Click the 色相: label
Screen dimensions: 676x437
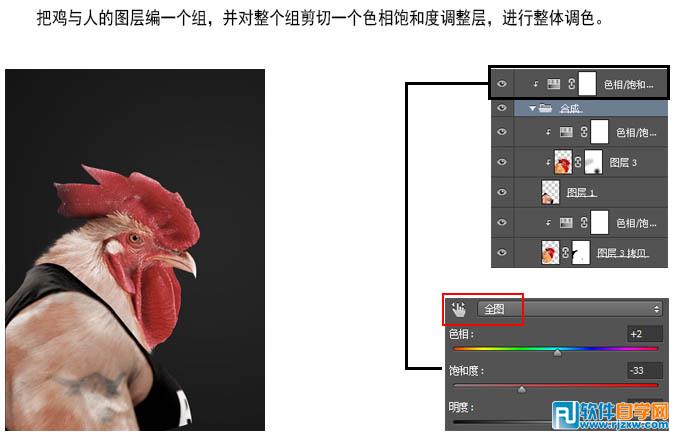point(461,334)
